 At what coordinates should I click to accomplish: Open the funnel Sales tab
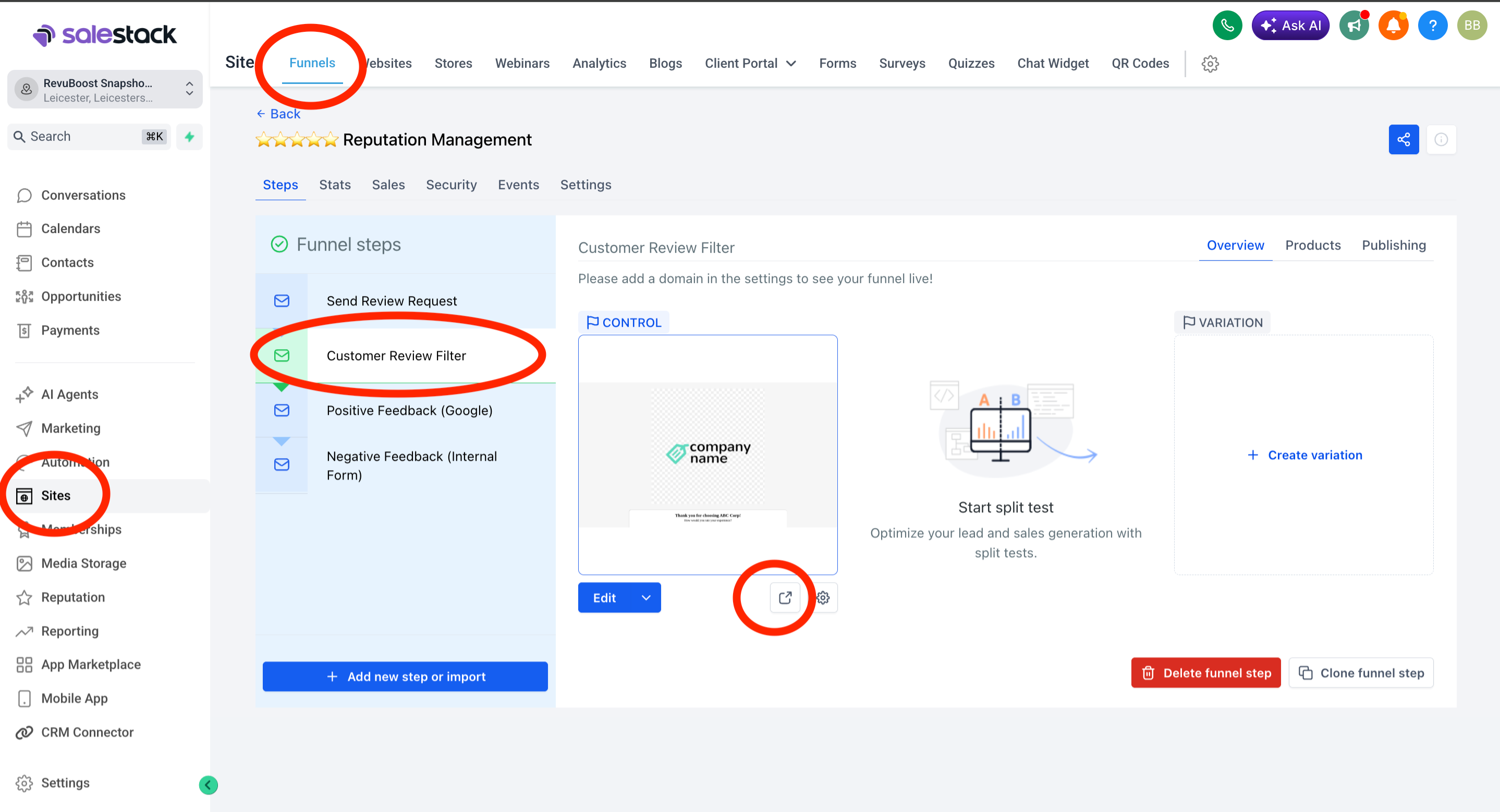(388, 185)
